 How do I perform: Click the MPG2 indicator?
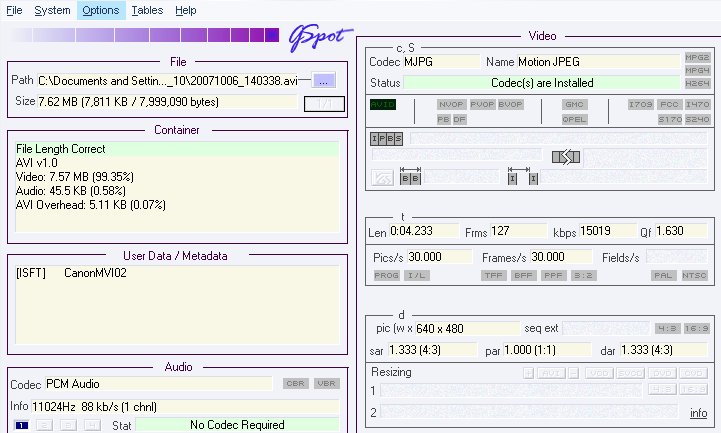pyautogui.click(x=697, y=57)
